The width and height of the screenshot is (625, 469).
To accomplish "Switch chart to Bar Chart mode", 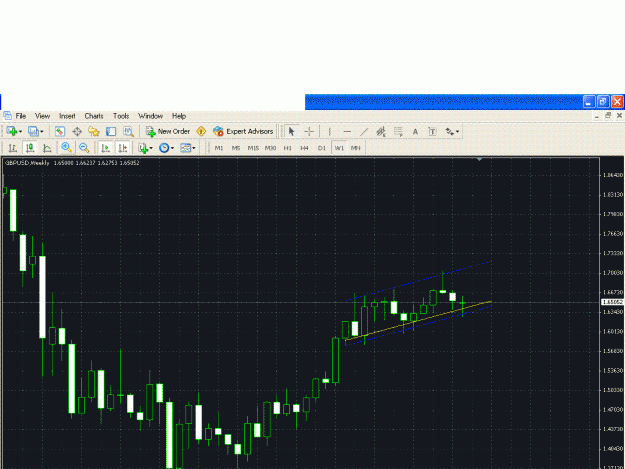I will (13, 148).
